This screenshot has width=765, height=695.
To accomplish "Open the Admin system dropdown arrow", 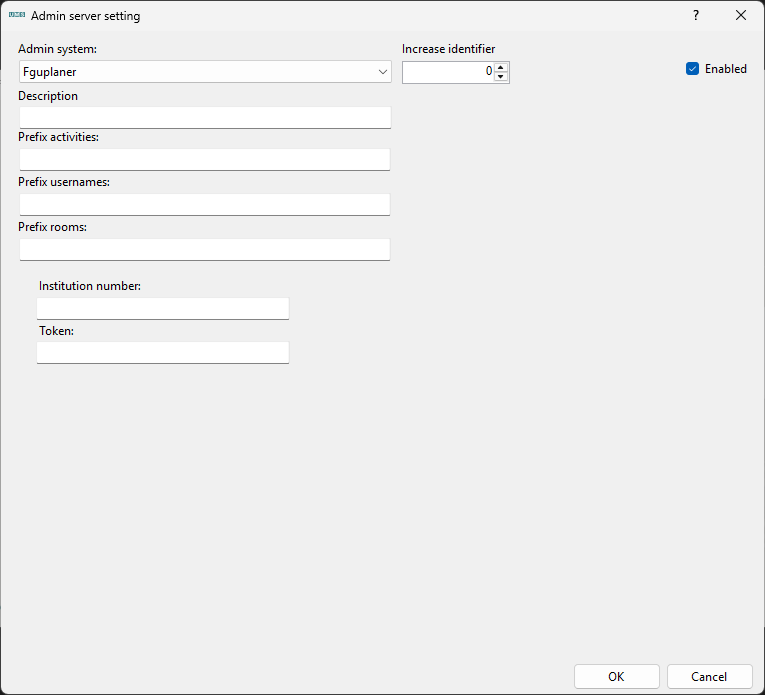I will click(383, 72).
